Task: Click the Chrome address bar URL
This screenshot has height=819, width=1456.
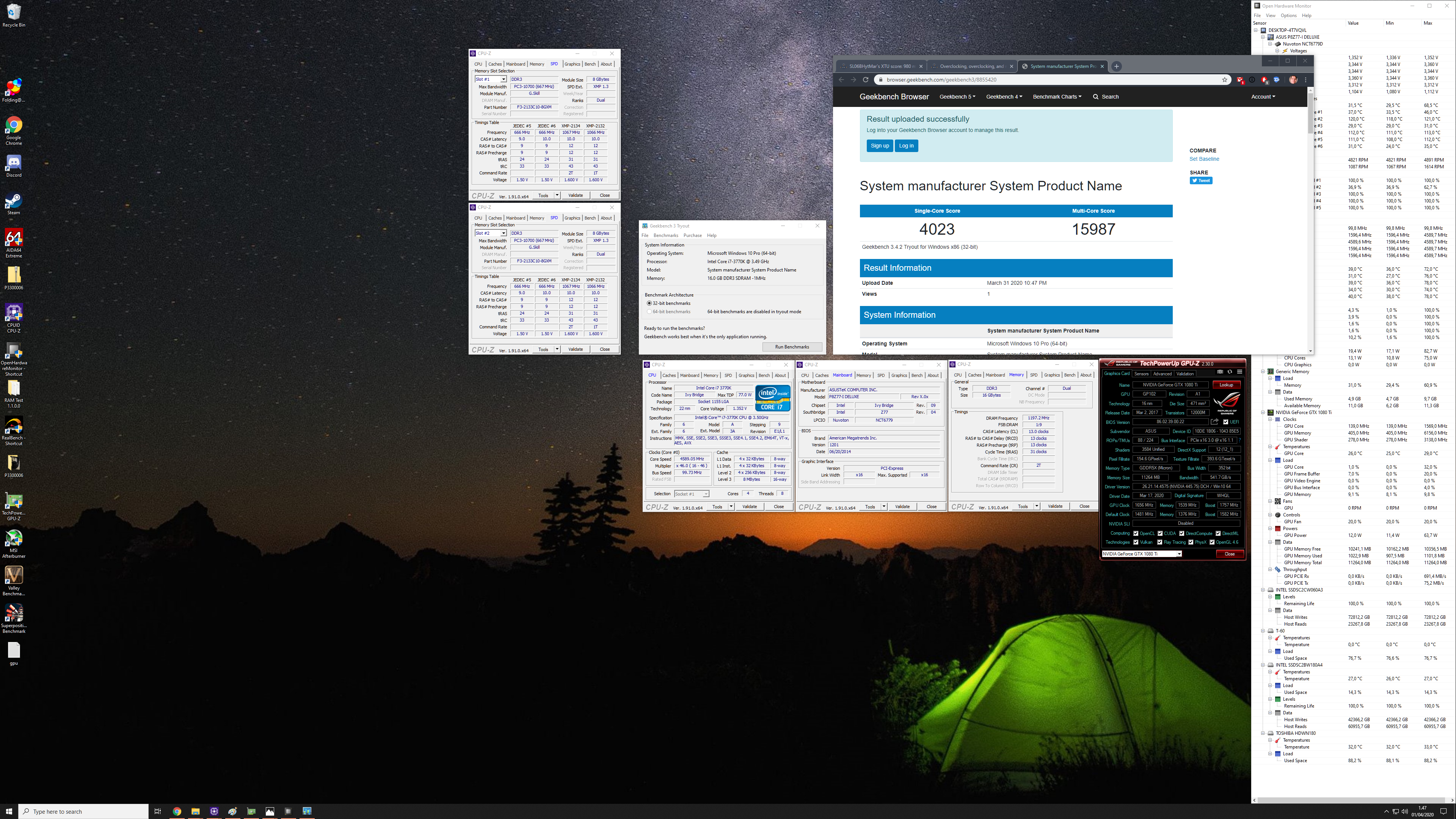Action: click(941, 80)
